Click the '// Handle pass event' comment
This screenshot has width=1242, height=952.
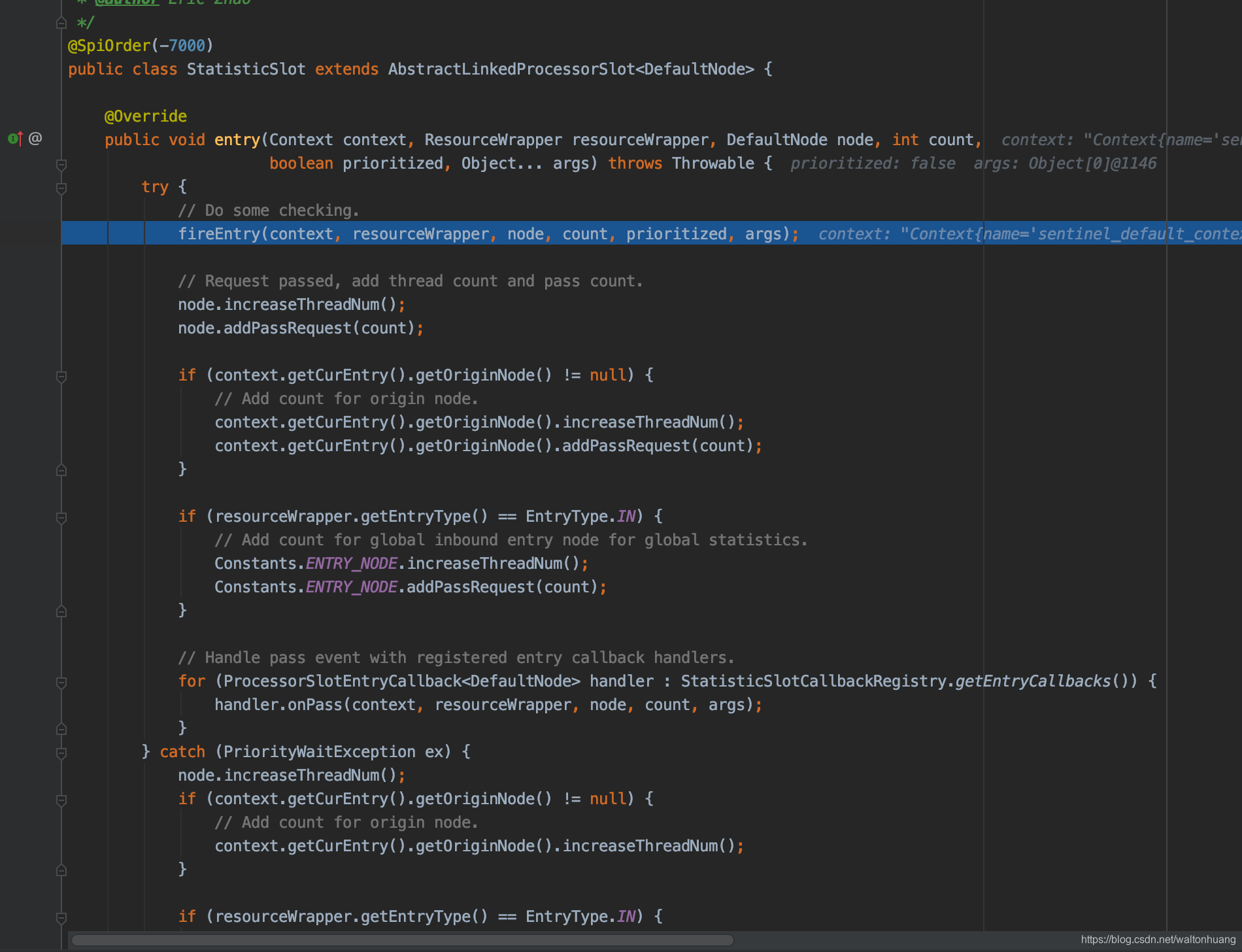click(x=456, y=658)
